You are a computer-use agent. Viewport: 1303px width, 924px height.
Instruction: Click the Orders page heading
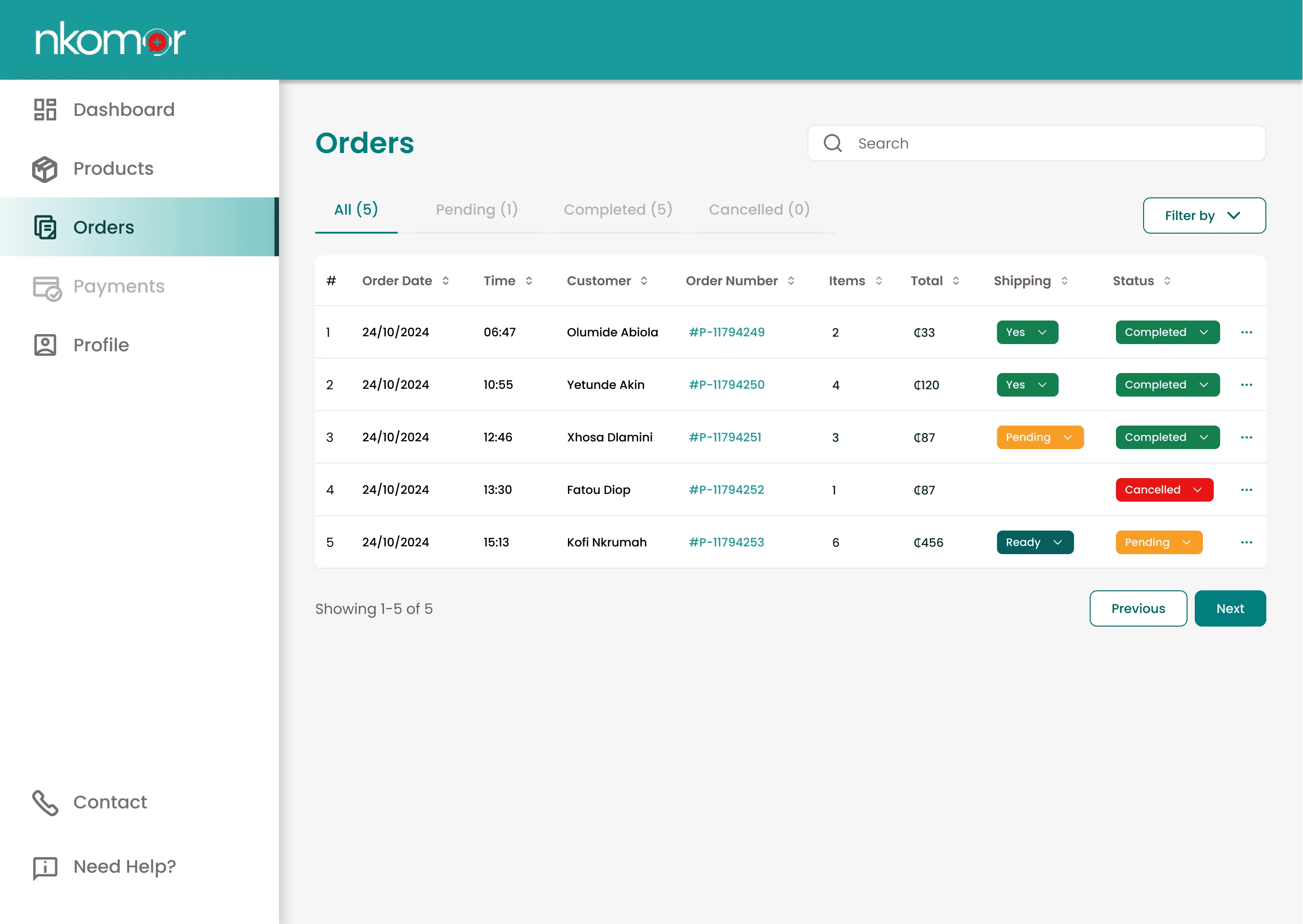(x=364, y=143)
